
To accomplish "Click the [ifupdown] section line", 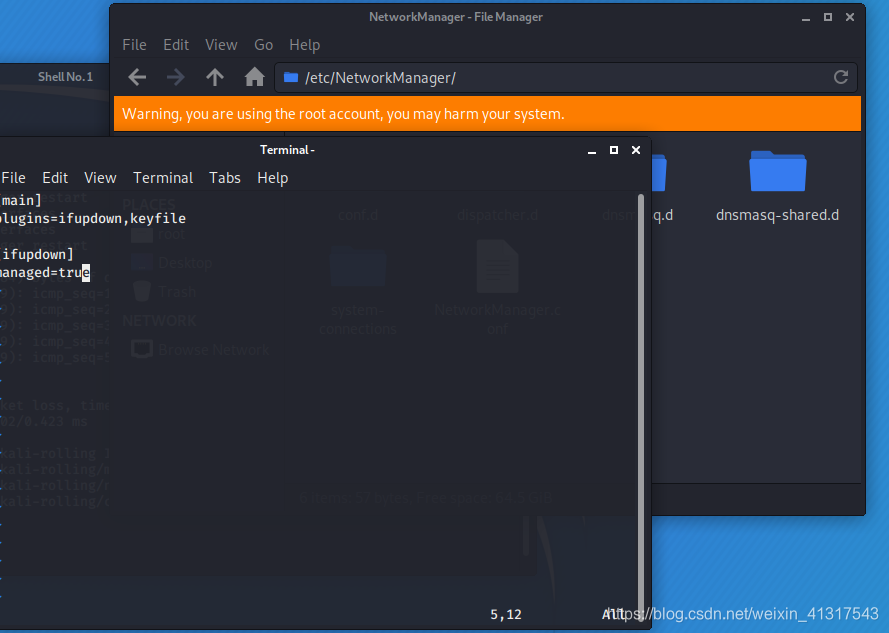I will click(37, 254).
